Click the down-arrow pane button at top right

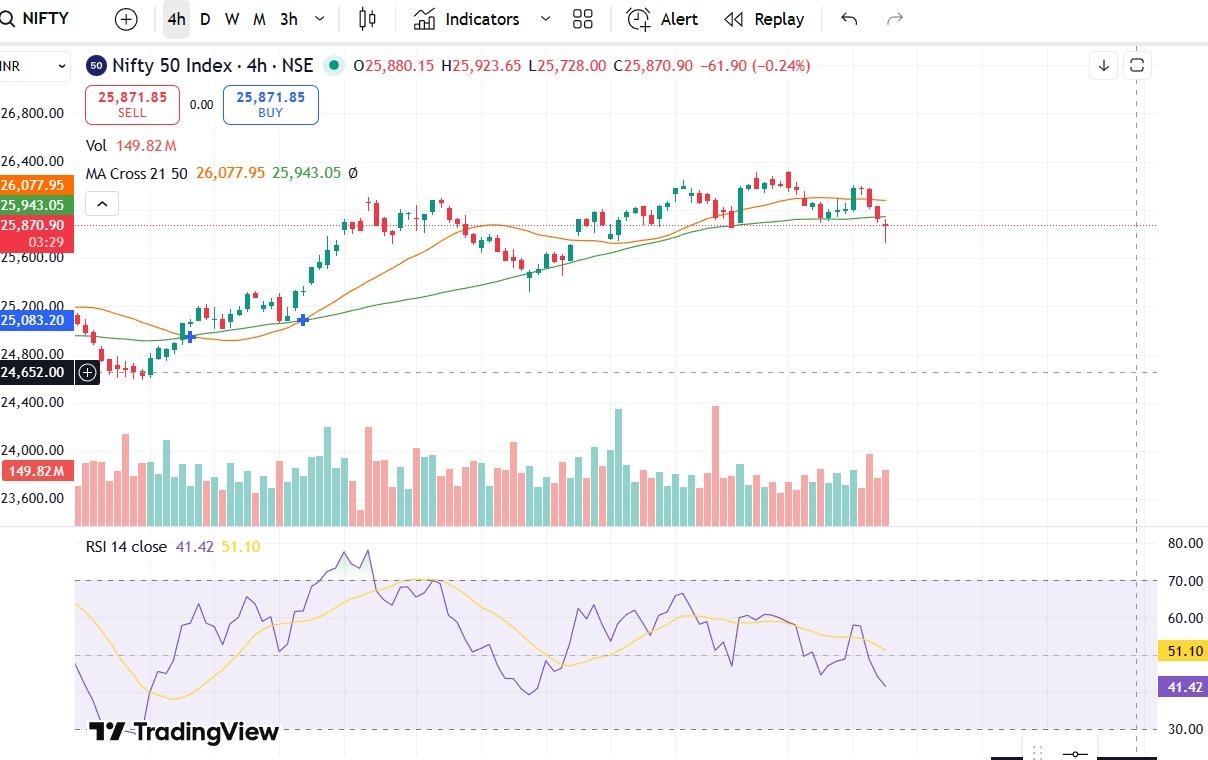[1104, 66]
